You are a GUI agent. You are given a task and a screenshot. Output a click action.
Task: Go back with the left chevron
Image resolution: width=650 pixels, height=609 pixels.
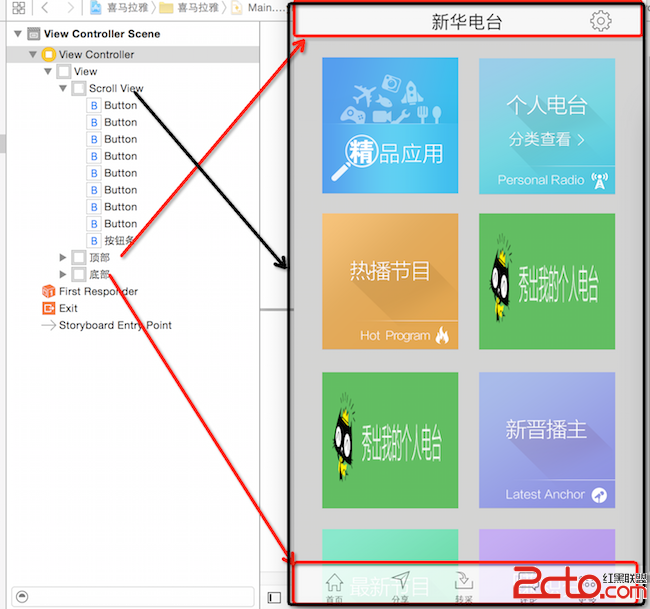[x=45, y=7]
